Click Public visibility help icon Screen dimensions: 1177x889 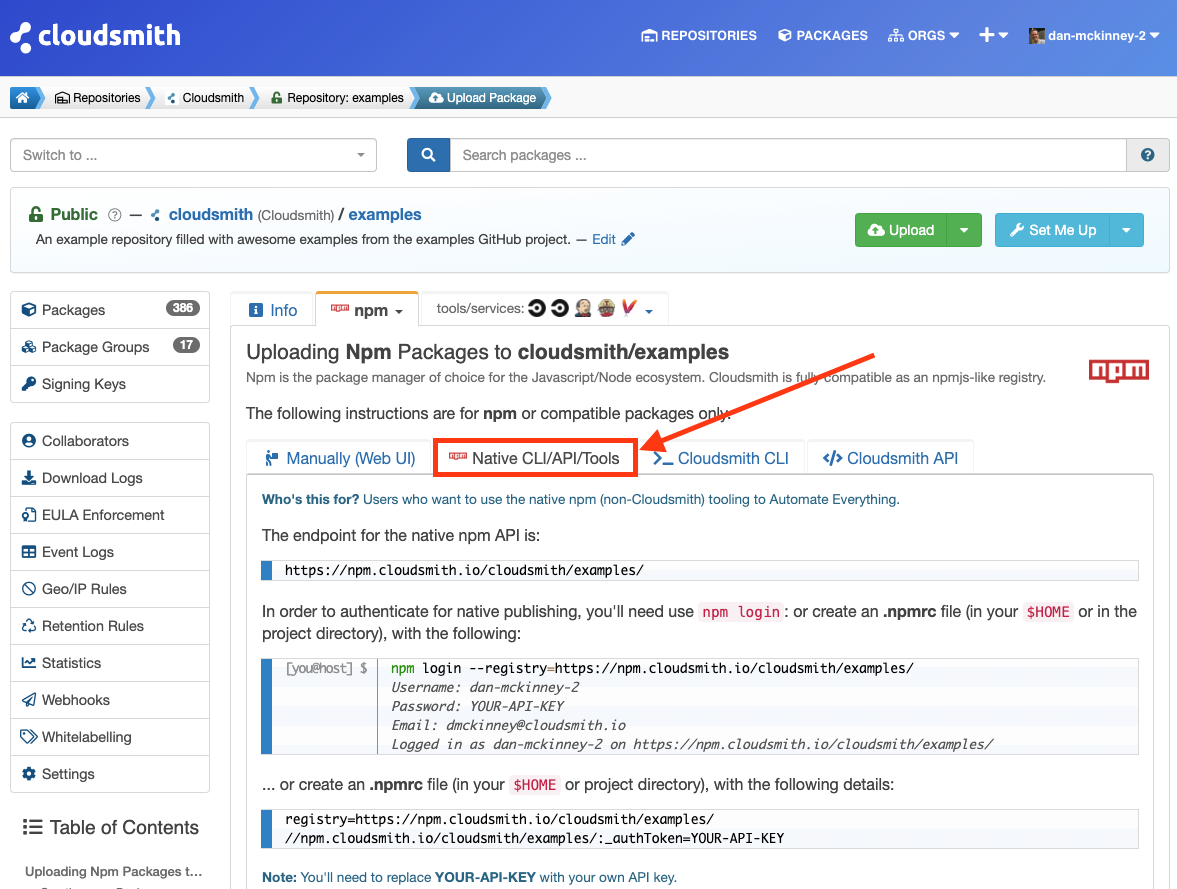tap(114, 215)
